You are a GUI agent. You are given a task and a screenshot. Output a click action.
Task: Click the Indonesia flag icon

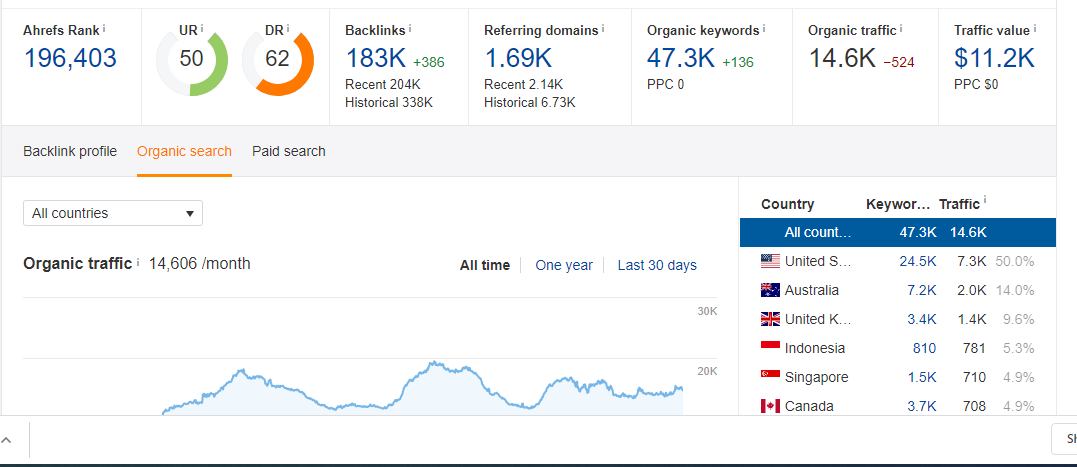tap(770, 348)
